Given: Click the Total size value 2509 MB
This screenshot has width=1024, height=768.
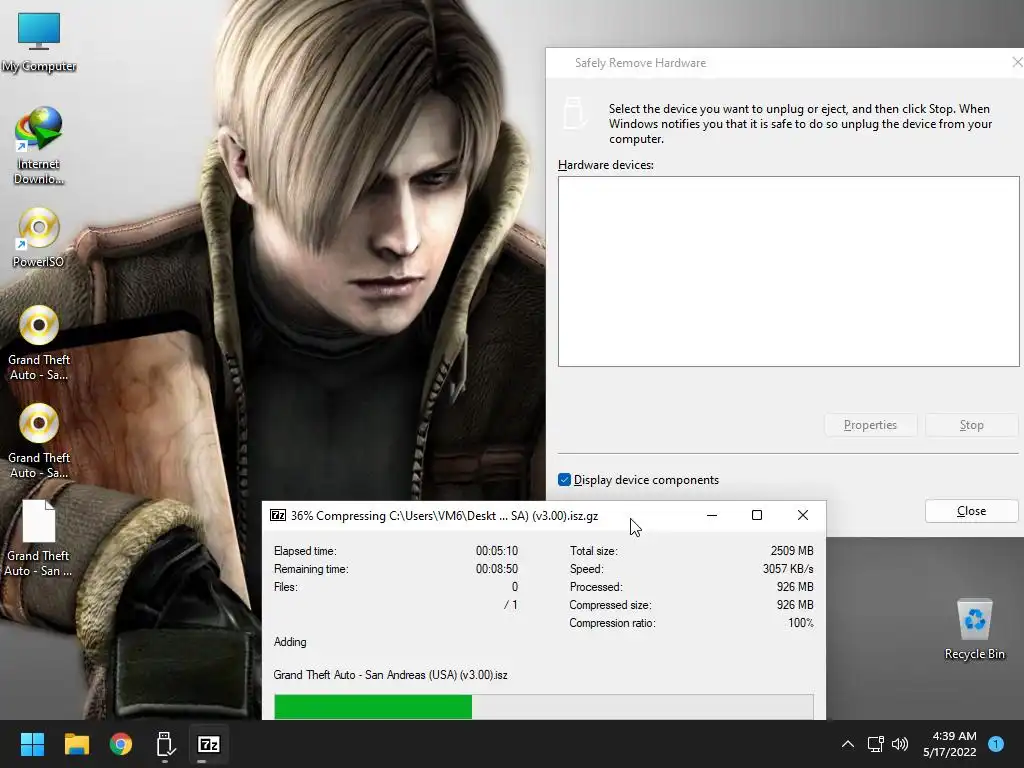Looking at the screenshot, I should pyautogui.click(x=792, y=551).
